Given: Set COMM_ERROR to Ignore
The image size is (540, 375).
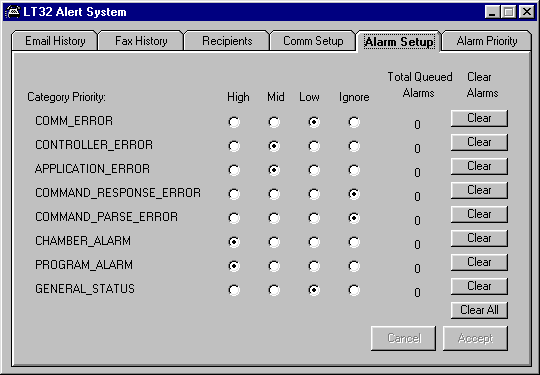Looking at the screenshot, I should pos(354,122).
